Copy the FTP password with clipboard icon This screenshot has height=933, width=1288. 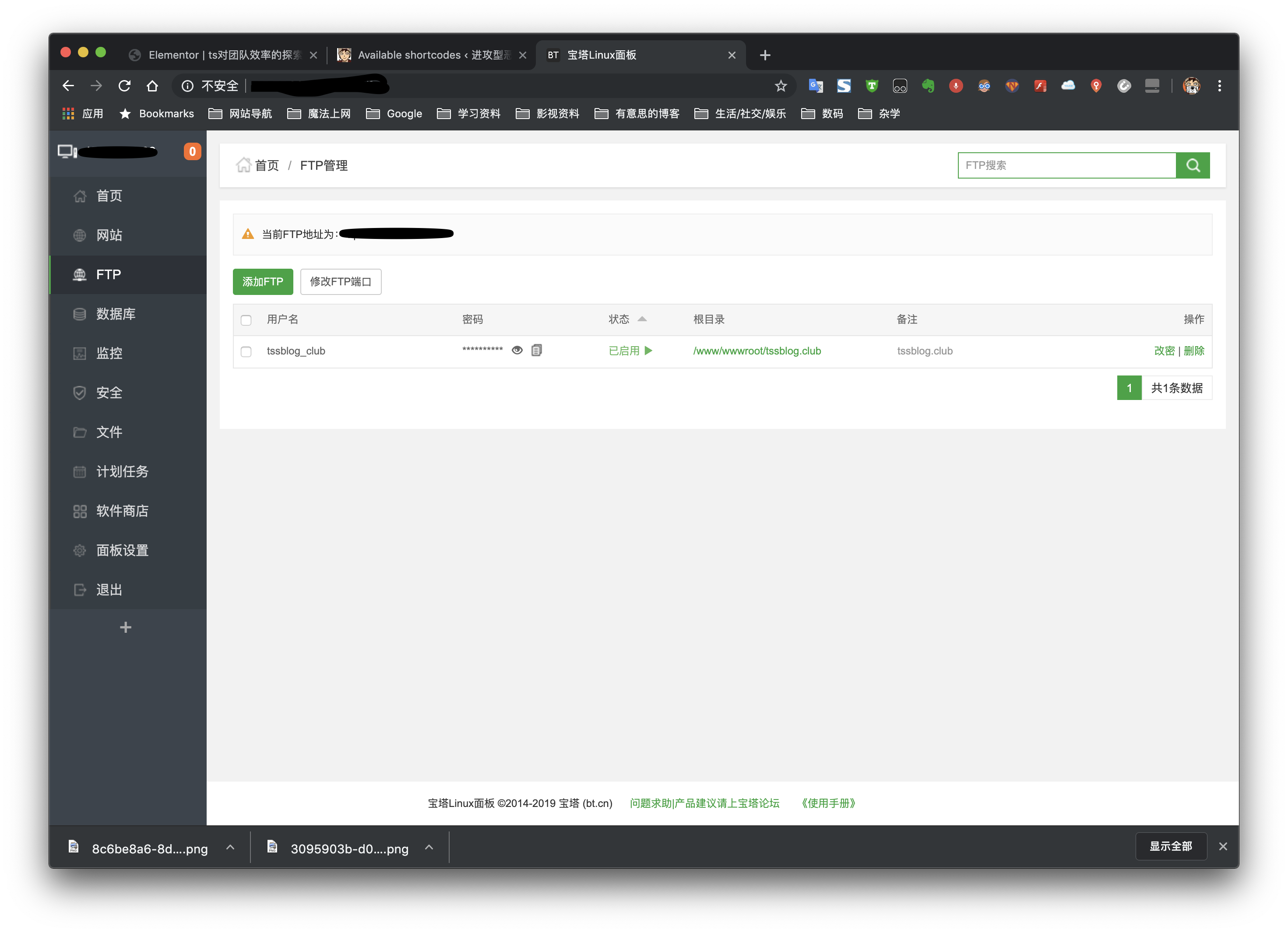tap(537, 350)
